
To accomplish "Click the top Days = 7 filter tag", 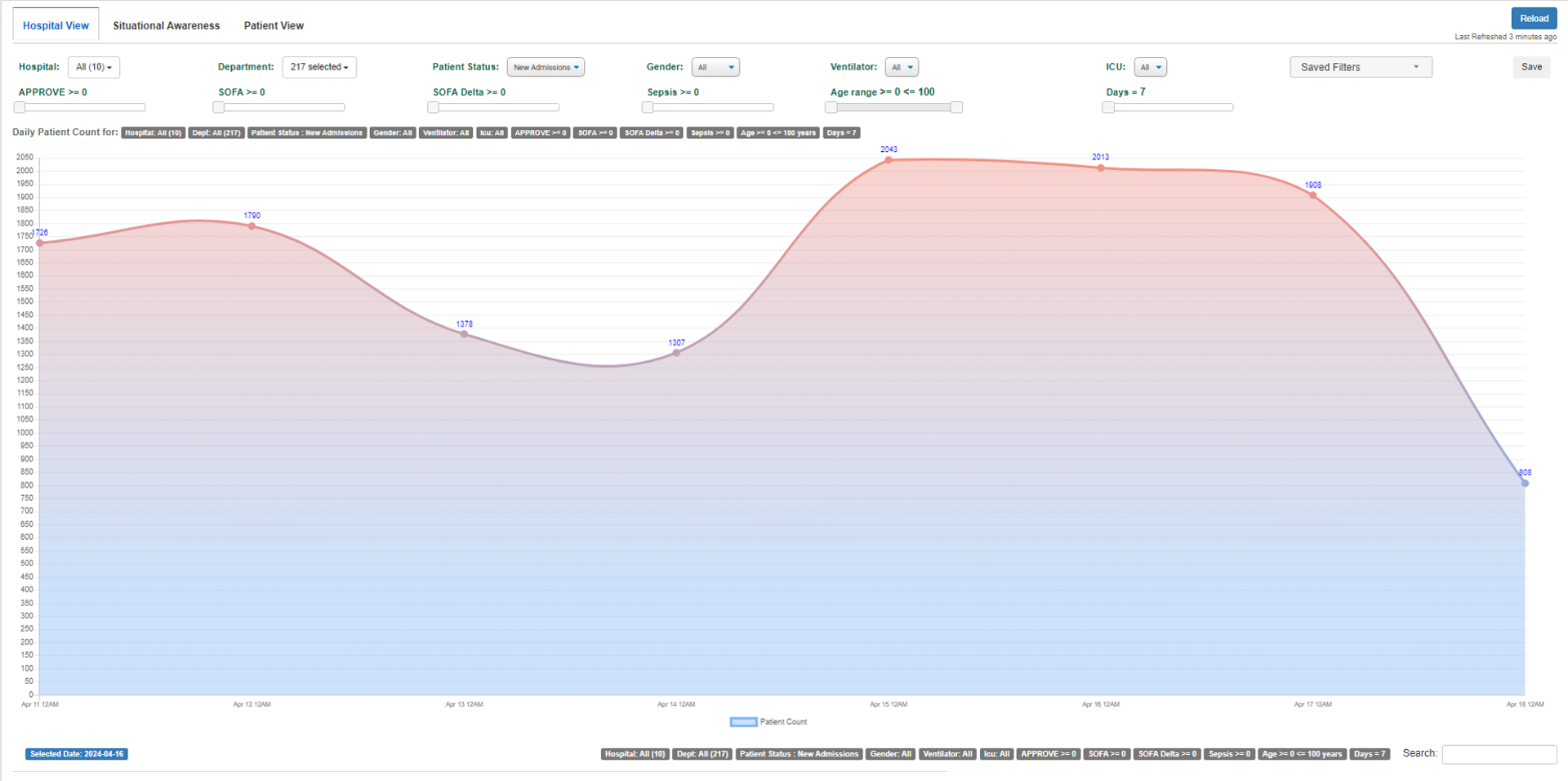I will tap(841, 132).
